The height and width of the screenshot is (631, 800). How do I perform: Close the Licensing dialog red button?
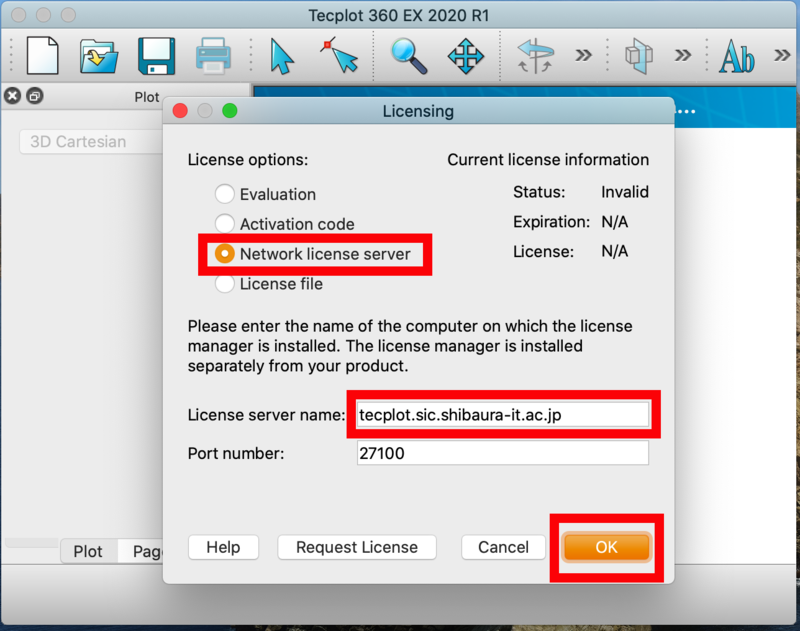(x=180, y=111)
